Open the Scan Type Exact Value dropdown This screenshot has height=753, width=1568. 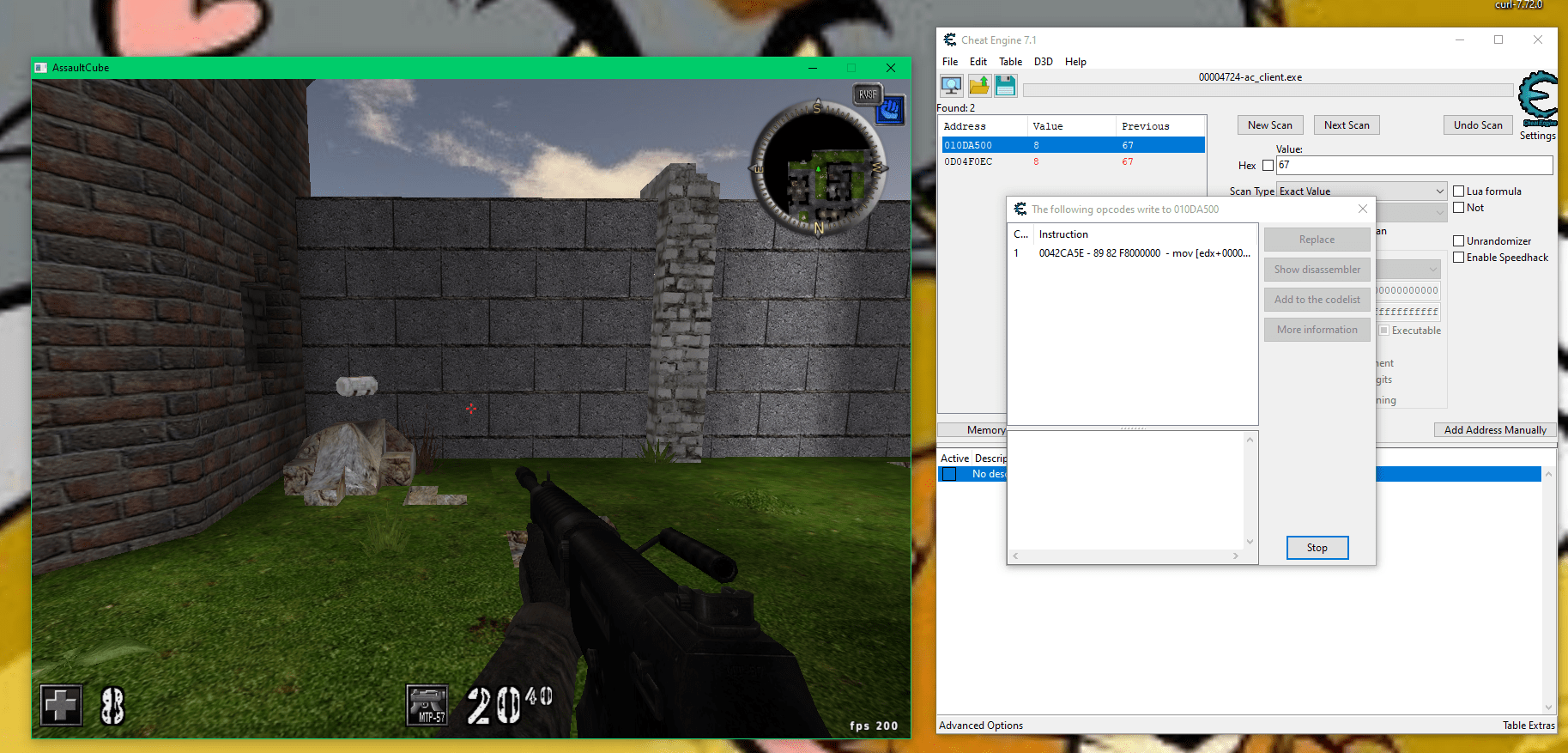point(1362,191)
